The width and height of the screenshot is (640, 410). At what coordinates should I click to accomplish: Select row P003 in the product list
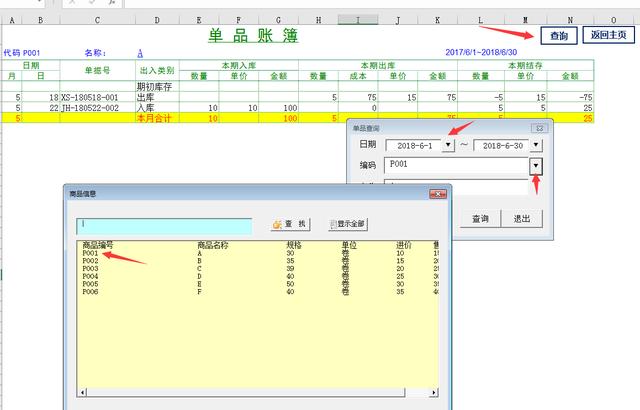258,269
